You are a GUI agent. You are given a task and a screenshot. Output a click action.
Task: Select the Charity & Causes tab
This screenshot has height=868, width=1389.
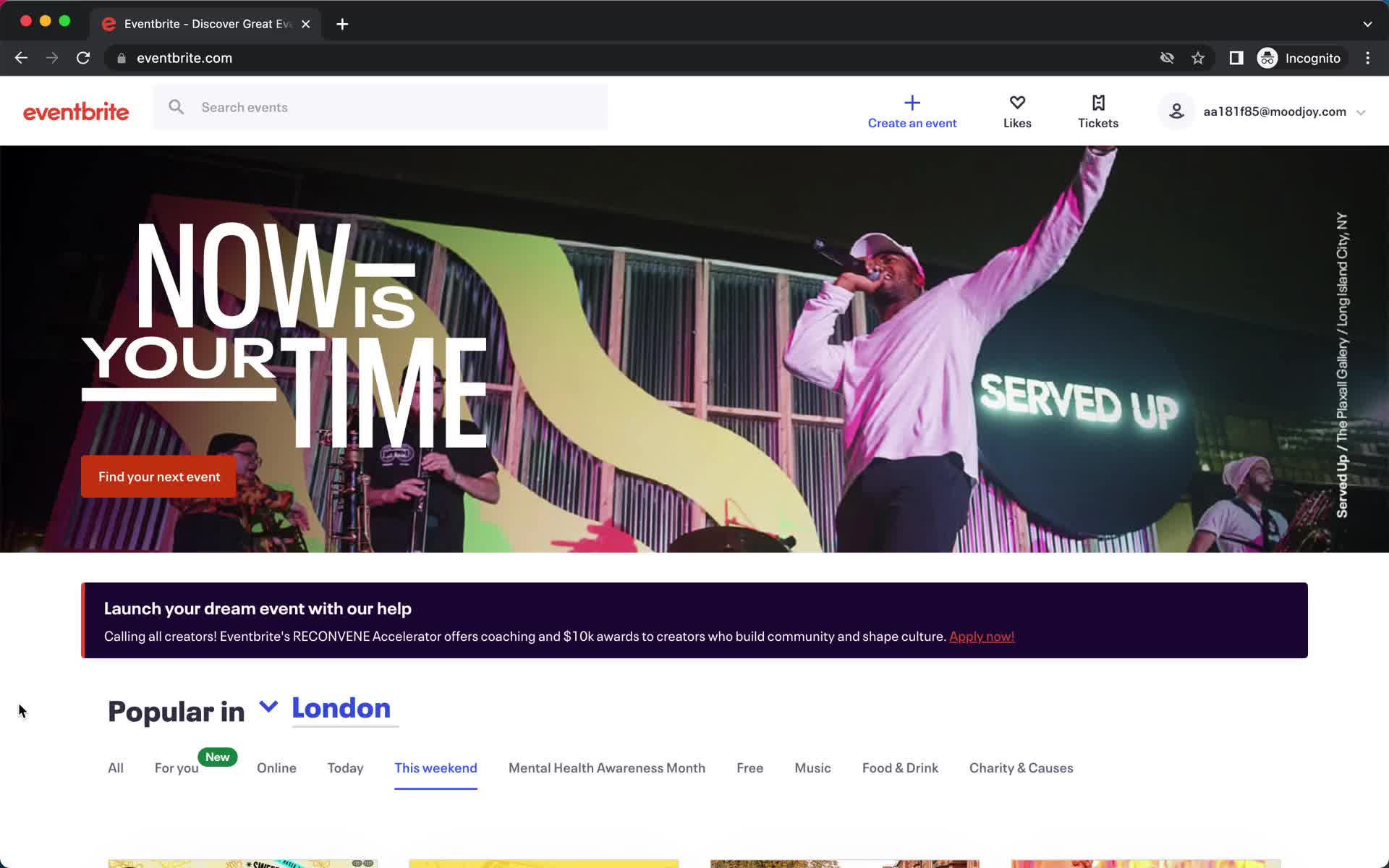click(x=1021, y=768)
